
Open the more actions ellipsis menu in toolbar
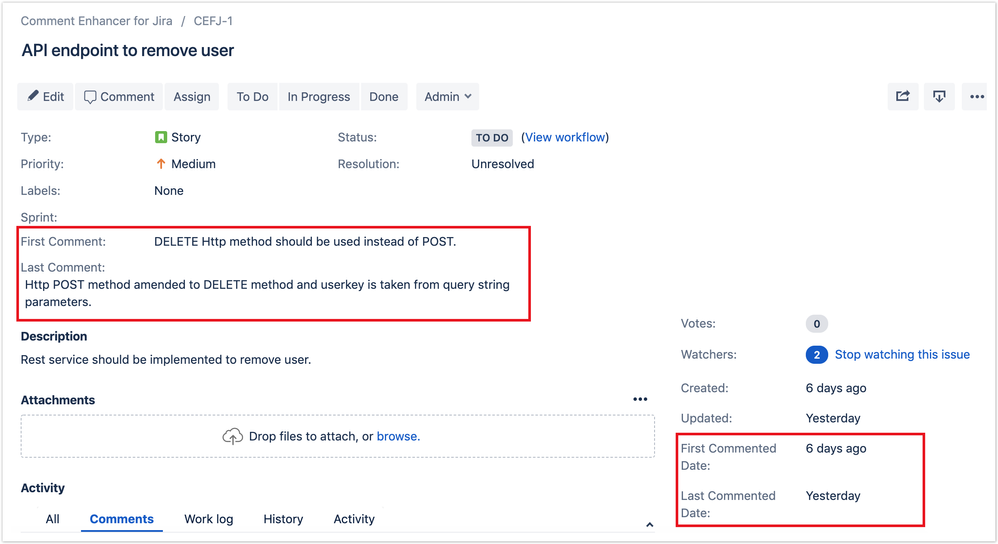click(x=976, y=97)
